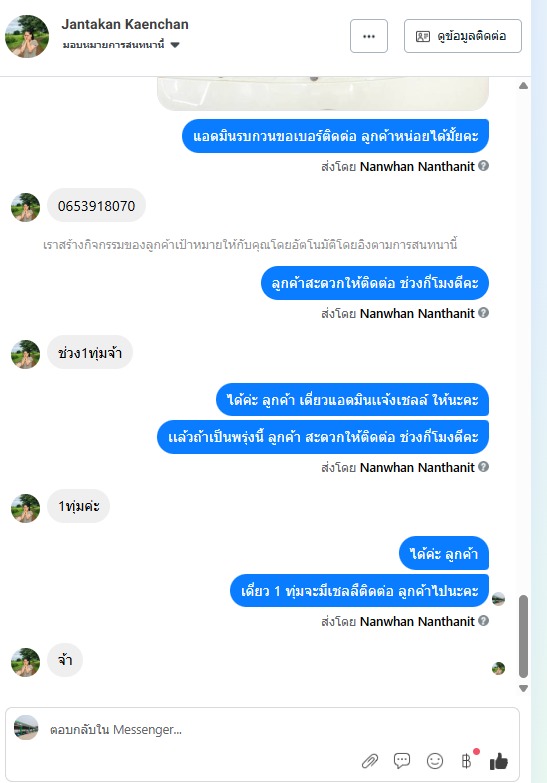This screenshot has height=783, width=547.
Task: Click the three-dot more options button
Action: [x=369, y=36]
